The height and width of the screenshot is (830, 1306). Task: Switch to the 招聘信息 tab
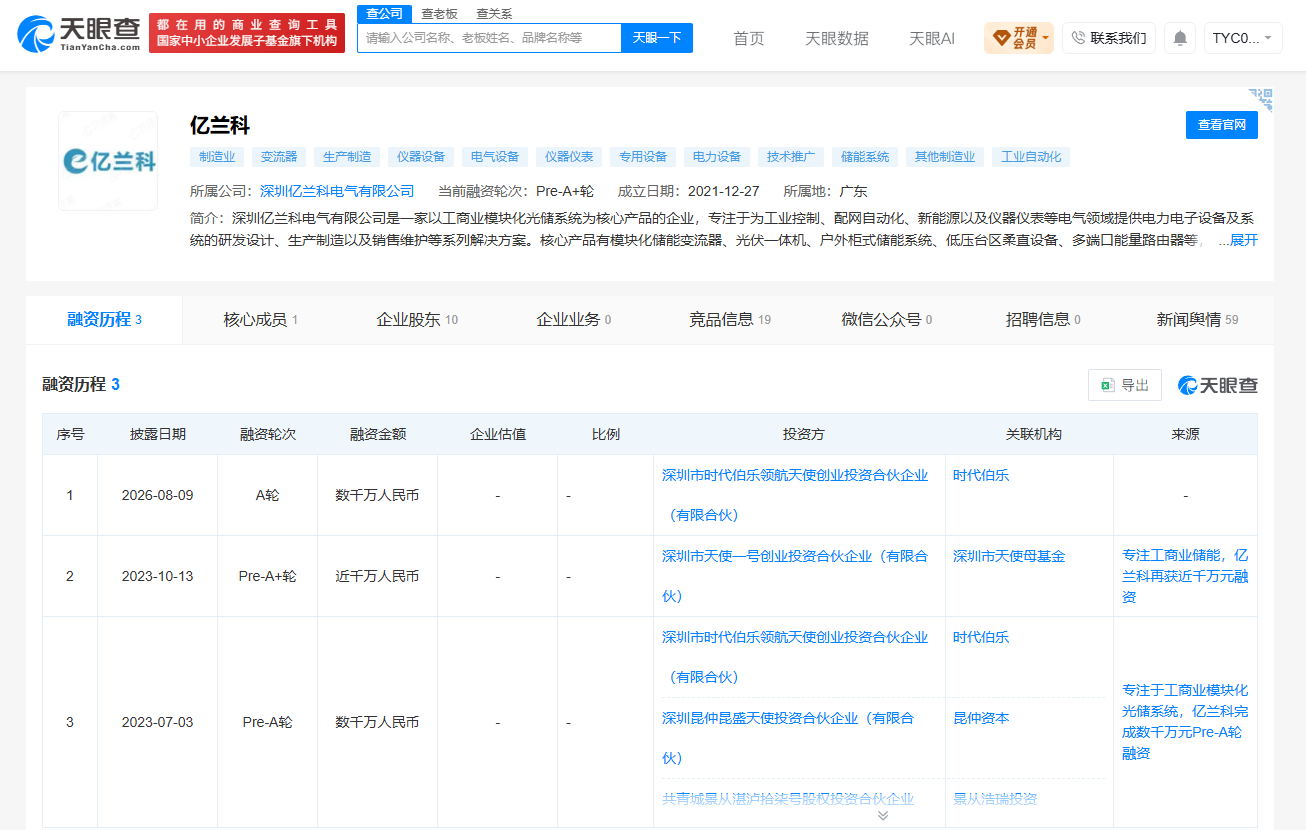(x=1043, y=320)
